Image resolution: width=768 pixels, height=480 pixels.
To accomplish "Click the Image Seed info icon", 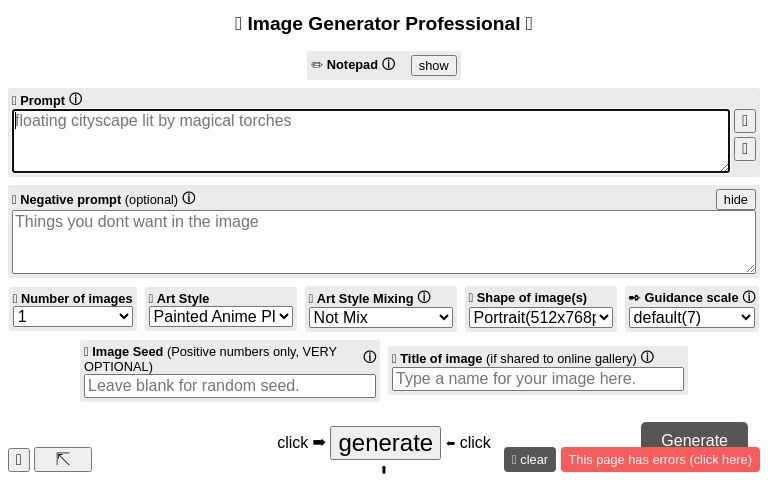I will click(x=369, y=357).
